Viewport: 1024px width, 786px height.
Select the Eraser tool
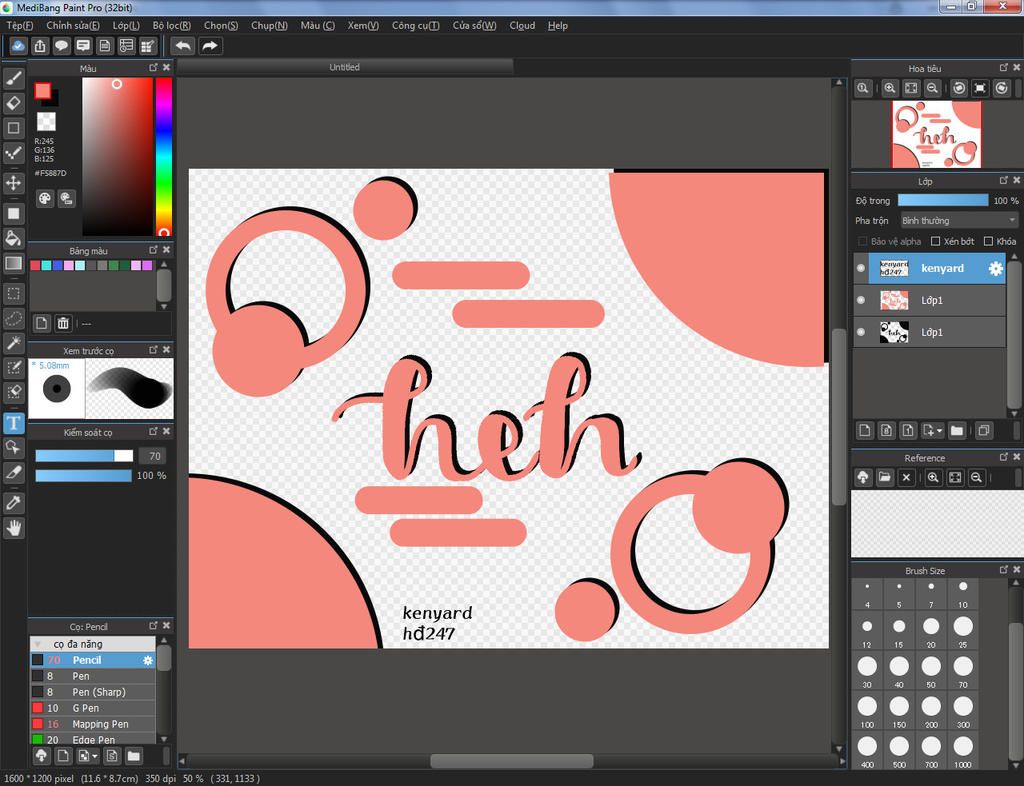coord(14,103)
